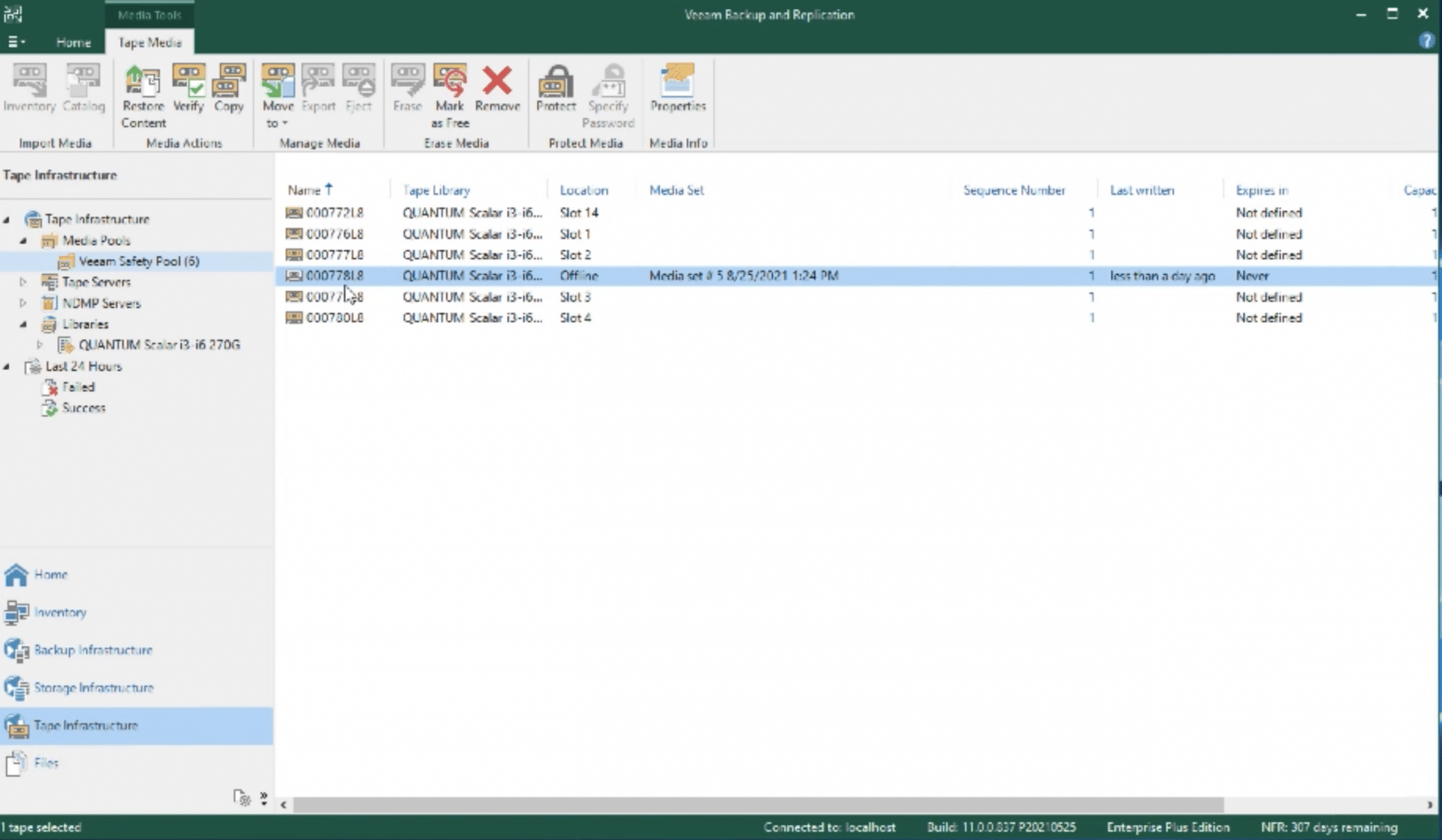This screenshot has height=840, width=1442.
Task: Collapse the Media Pools node
Action: click(23, 240)
